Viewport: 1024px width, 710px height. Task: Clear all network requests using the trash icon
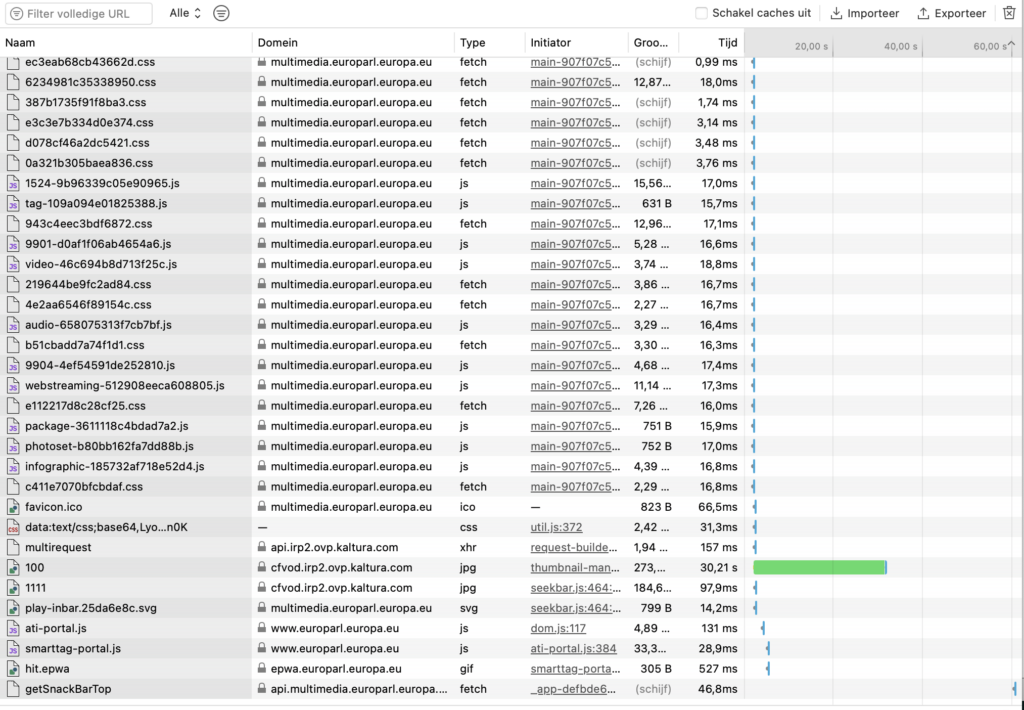(1009, 13)
